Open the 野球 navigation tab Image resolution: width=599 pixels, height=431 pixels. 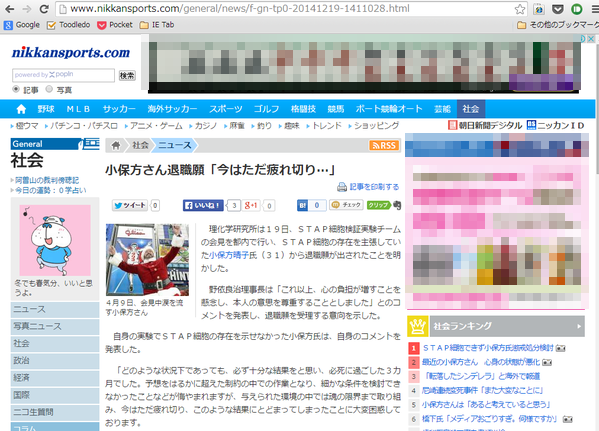click(x=46, y=109)
